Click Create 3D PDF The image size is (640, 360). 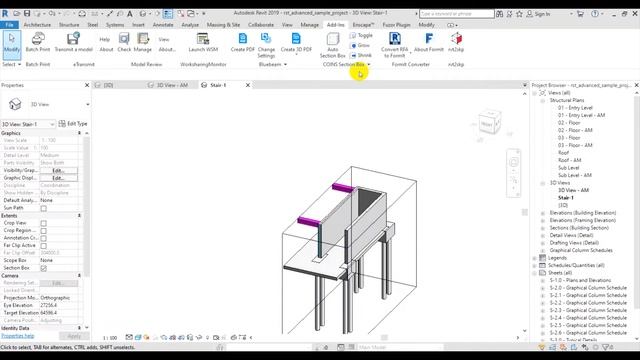296,42
